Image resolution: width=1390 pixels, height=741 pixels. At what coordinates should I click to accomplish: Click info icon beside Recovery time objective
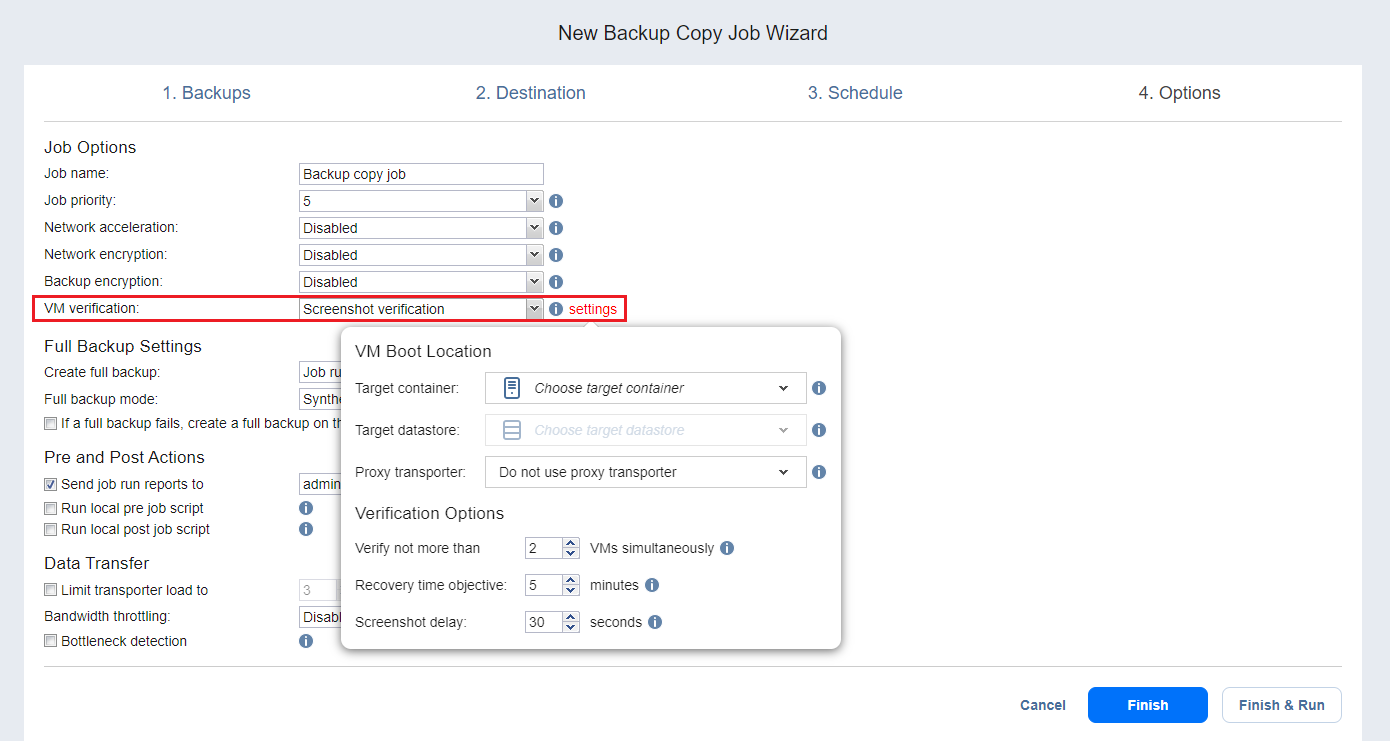[x=652, y=585]
